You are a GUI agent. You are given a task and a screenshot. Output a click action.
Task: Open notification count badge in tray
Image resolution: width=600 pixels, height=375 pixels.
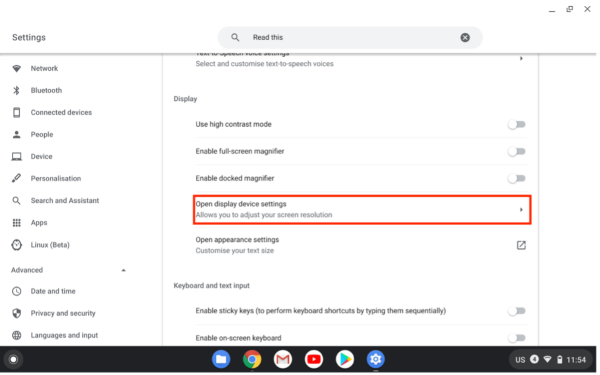click(534, 359)
